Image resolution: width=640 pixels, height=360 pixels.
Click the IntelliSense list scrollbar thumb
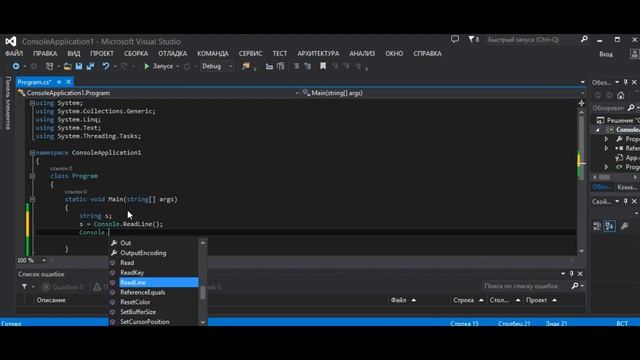pos(203,293)
